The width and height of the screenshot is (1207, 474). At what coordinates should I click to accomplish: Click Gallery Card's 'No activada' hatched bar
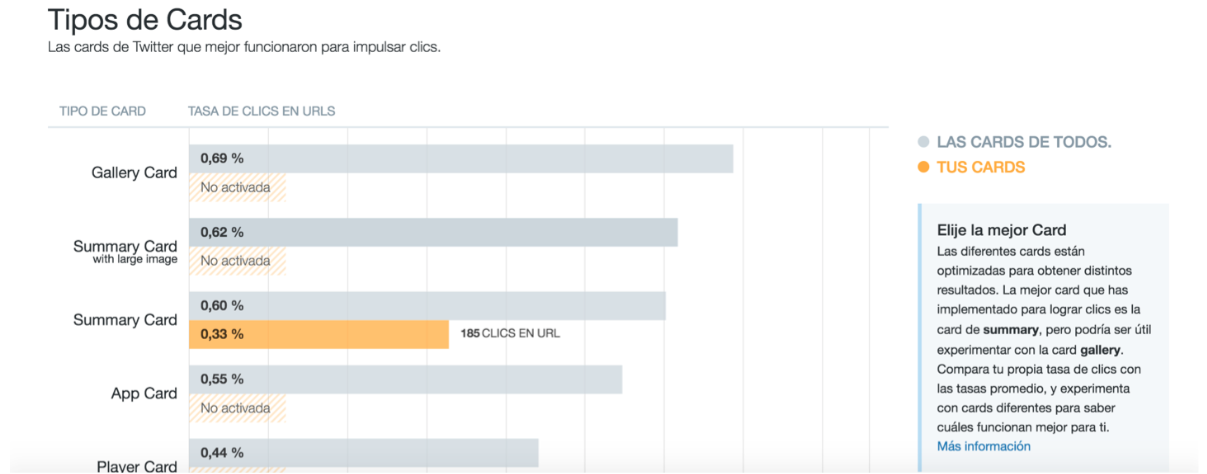[237, 187]
